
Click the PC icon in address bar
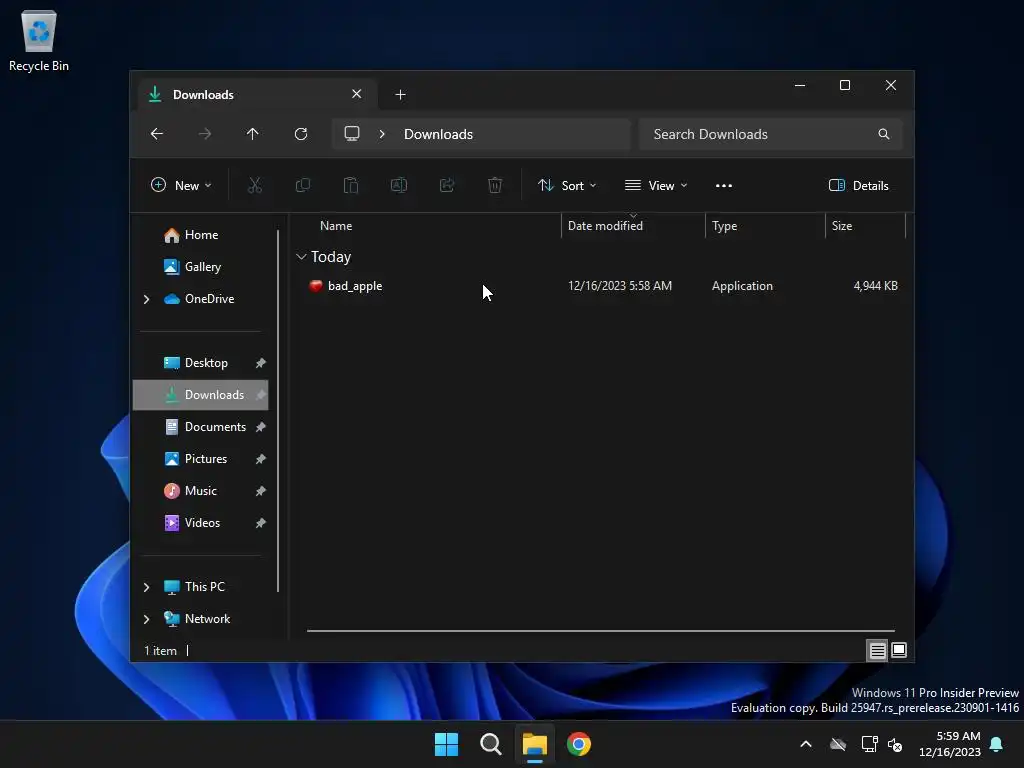(x=352, y=134)
